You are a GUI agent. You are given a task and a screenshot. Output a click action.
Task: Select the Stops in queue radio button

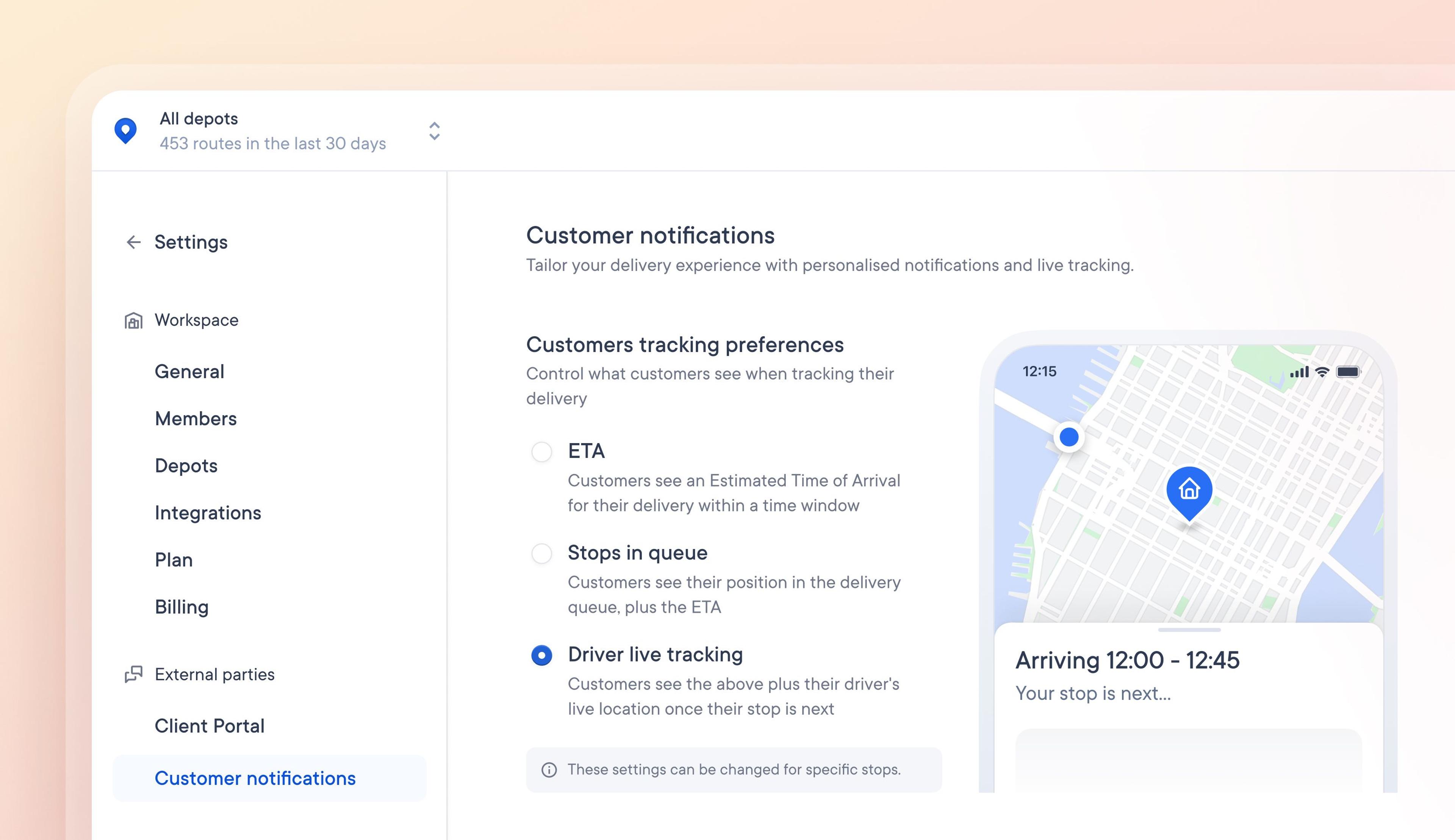541,553
